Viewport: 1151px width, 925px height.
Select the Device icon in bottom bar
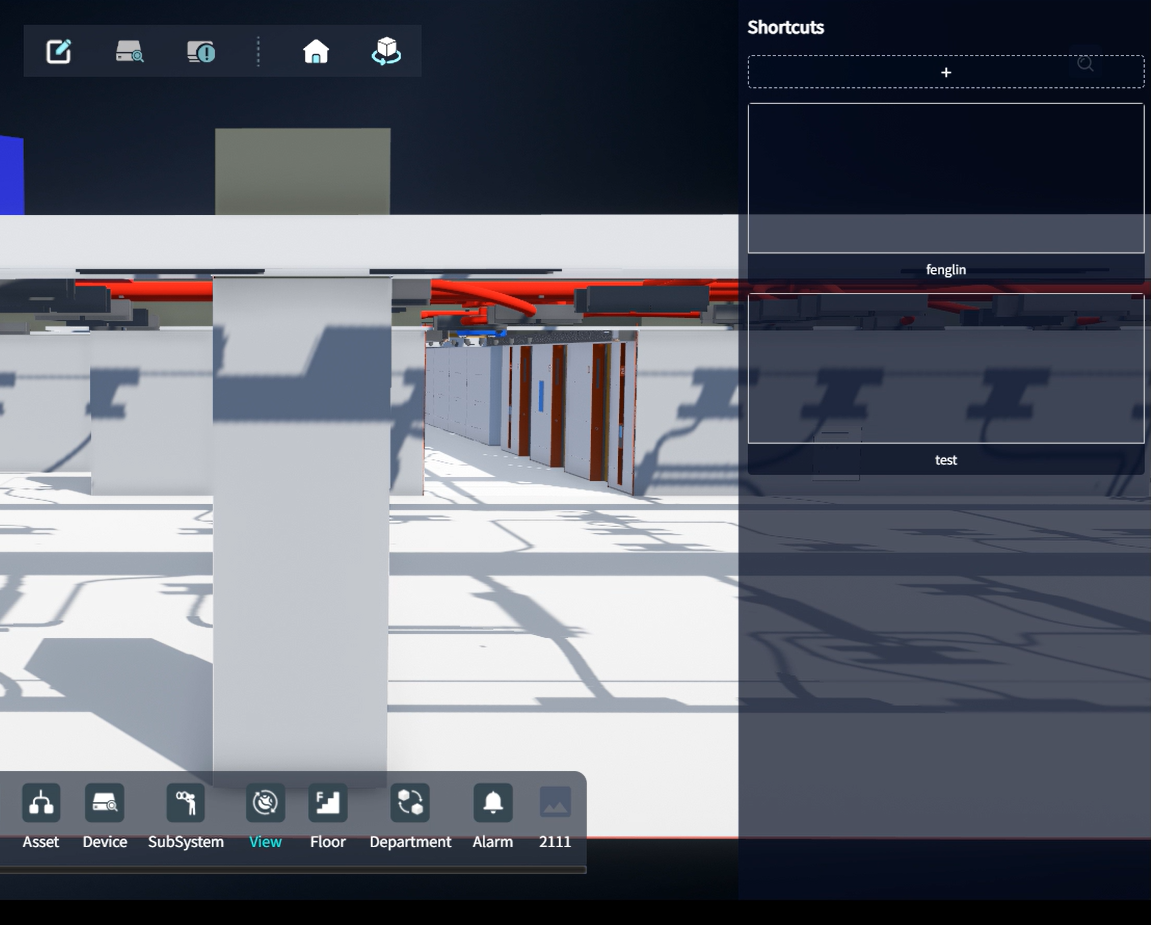click(105, 803)
